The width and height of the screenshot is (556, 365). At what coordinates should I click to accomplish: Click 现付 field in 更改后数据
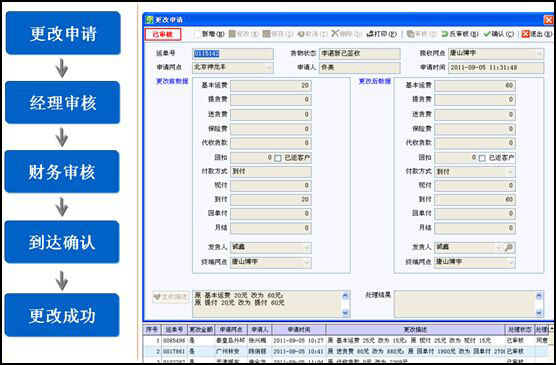[475, 186]
